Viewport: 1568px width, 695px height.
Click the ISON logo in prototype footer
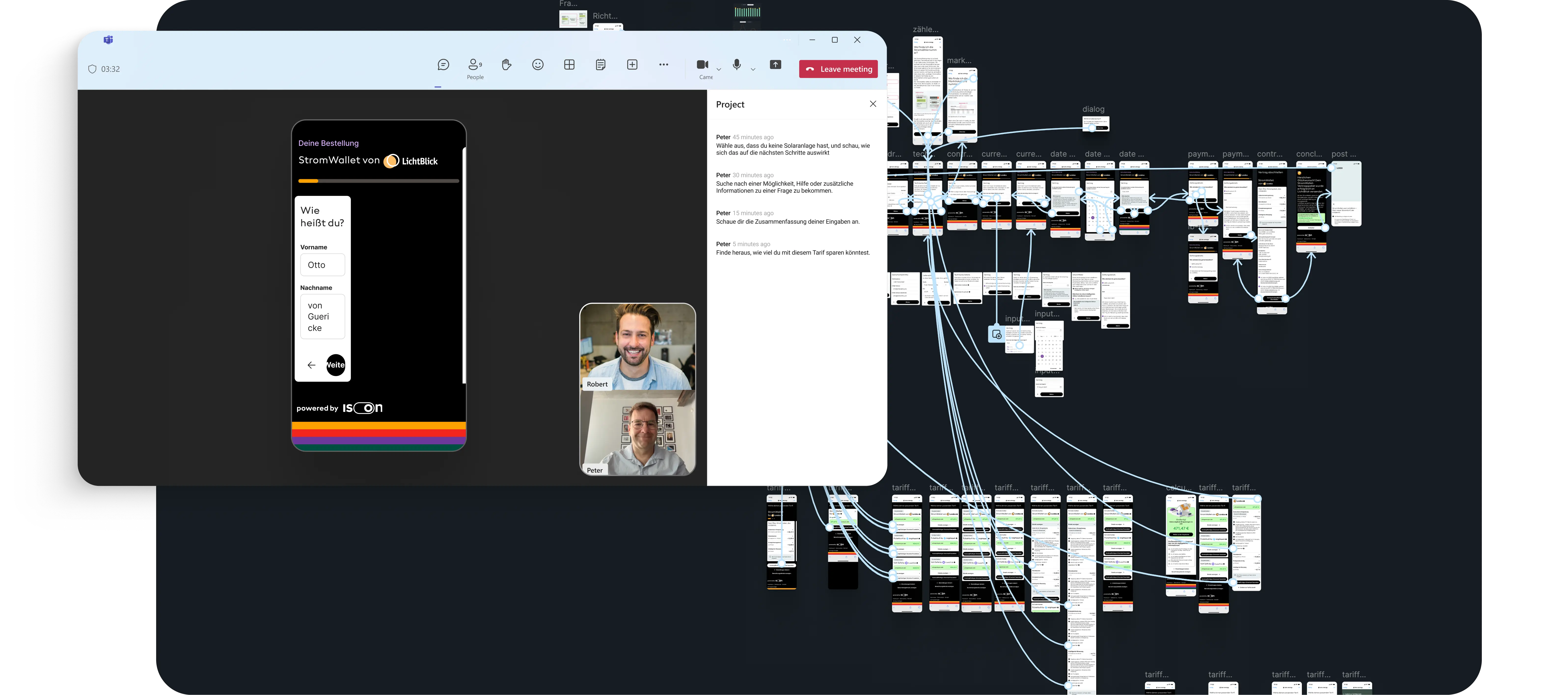[x=363, y=408]
